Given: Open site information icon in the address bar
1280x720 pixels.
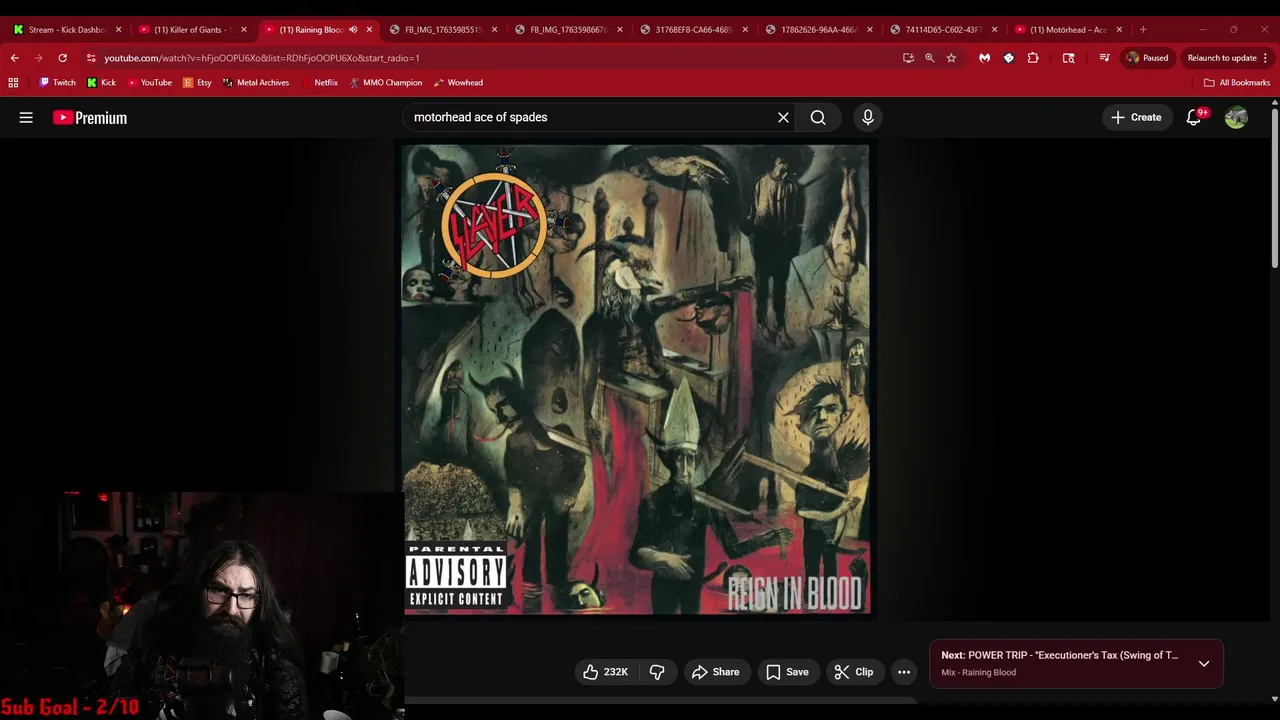Looking at the screenshot, I should coord(91,58).
